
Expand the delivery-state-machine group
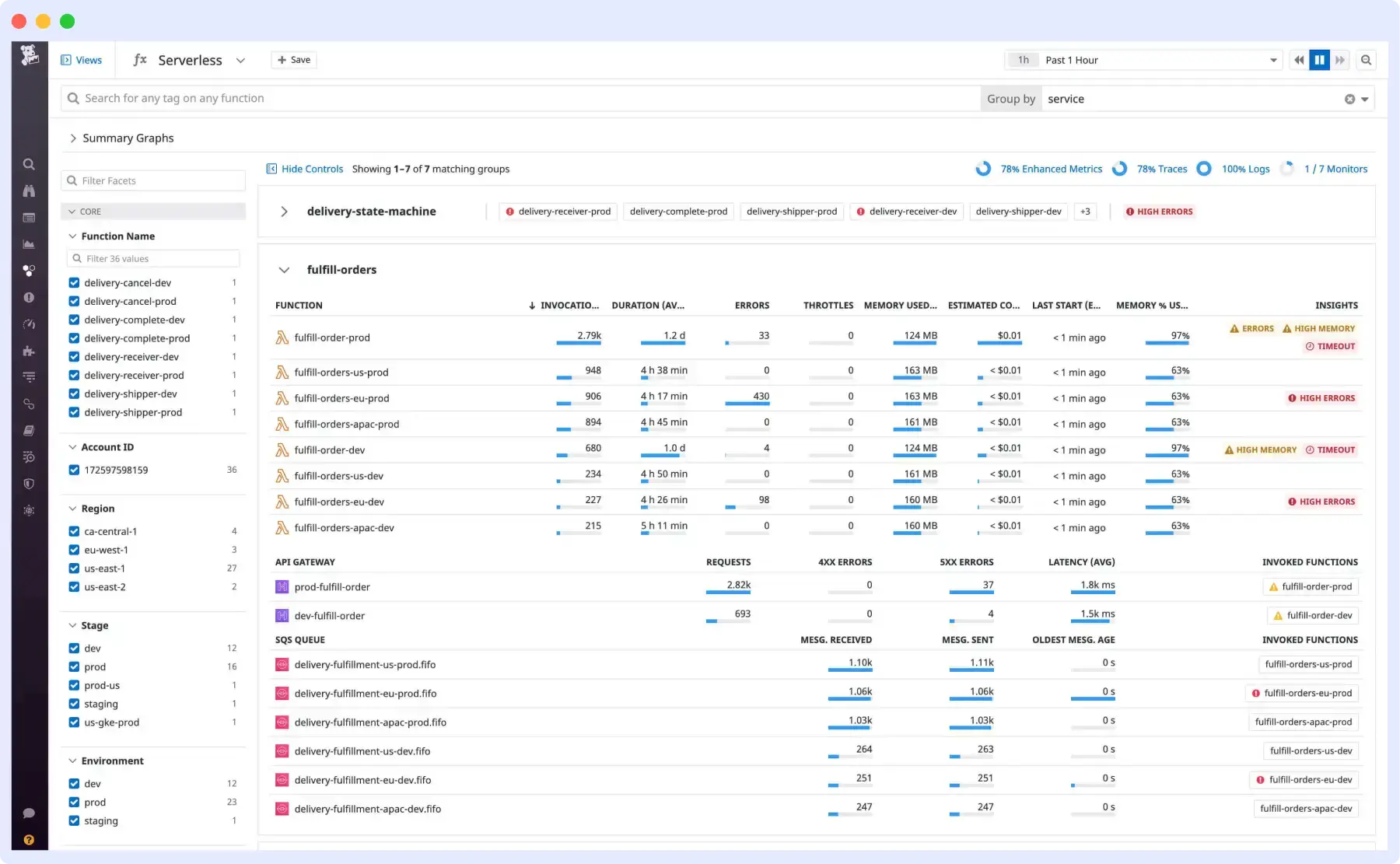(x=285, y=211)
